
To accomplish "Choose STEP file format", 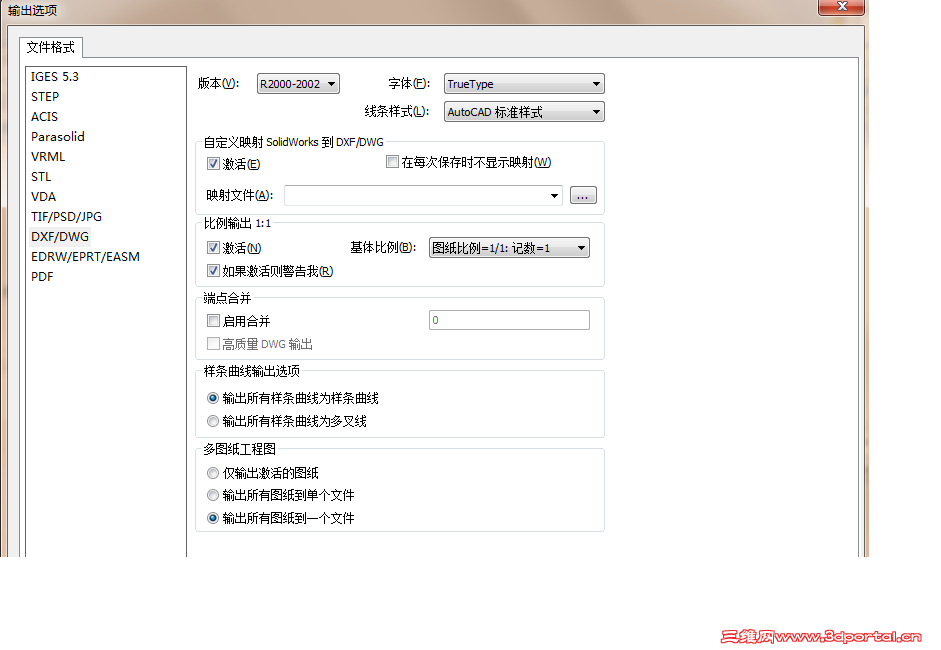I will pyautogui.click(x=45, y=97).
